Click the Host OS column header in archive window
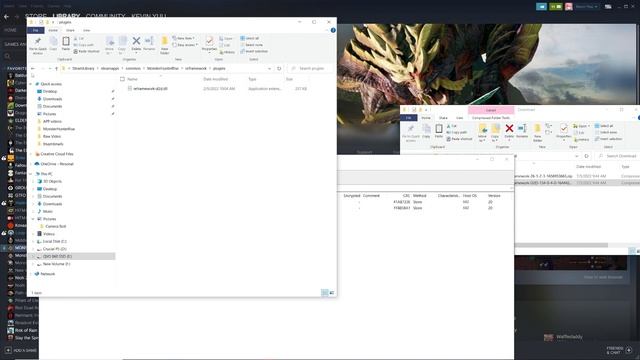This screenshot has height=360, width=640. (470, 196)
